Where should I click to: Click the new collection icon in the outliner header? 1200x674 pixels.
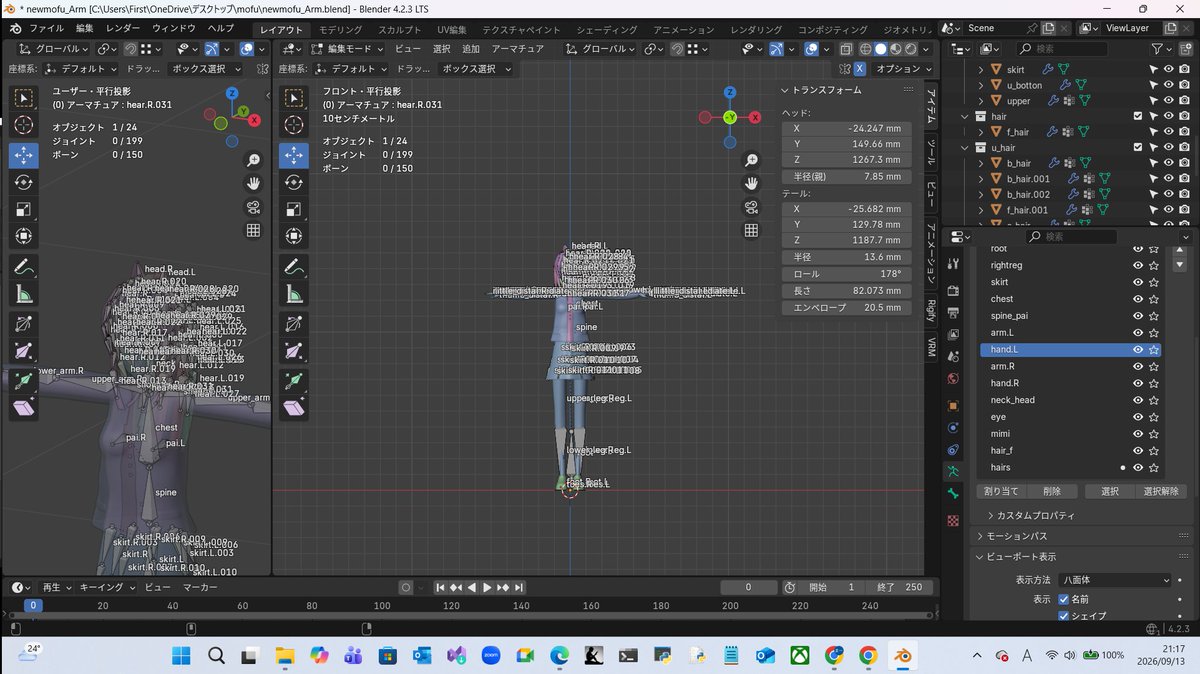1185,48
